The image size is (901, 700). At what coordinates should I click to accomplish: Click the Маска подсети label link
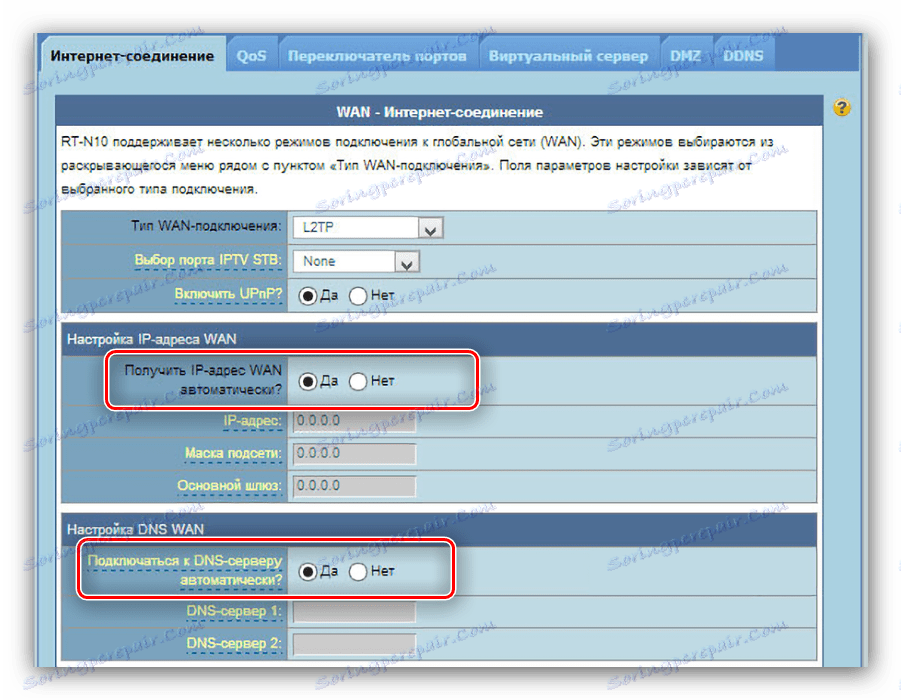pos(233,453)
